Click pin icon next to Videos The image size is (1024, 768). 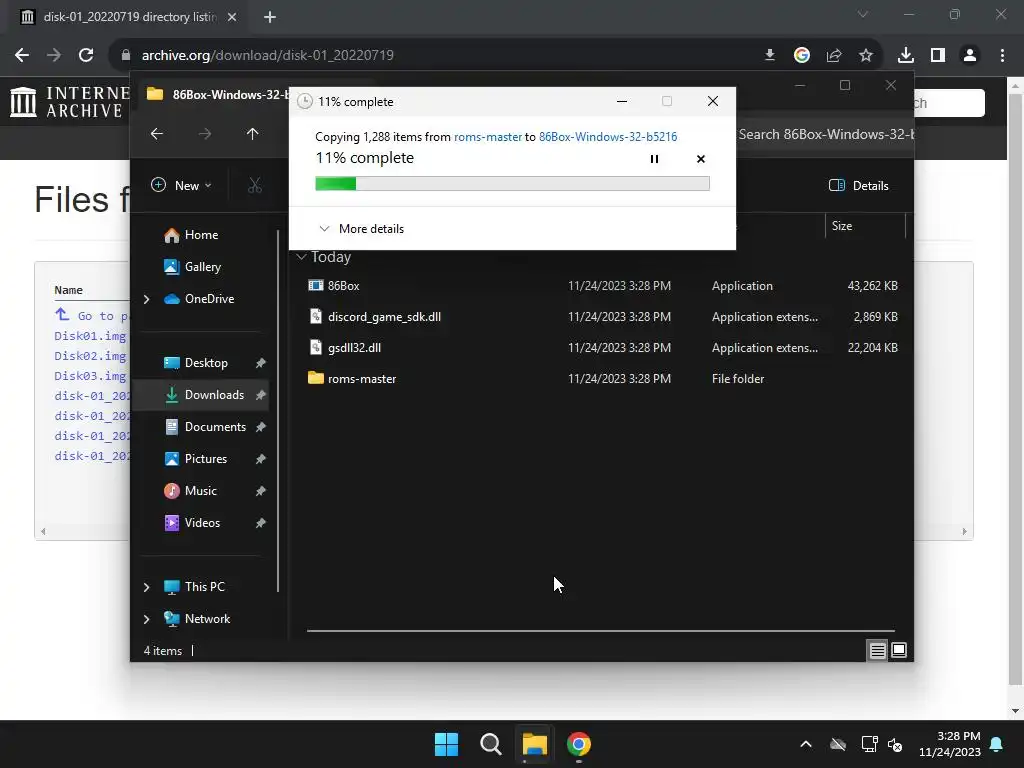(x=261, y=522)
